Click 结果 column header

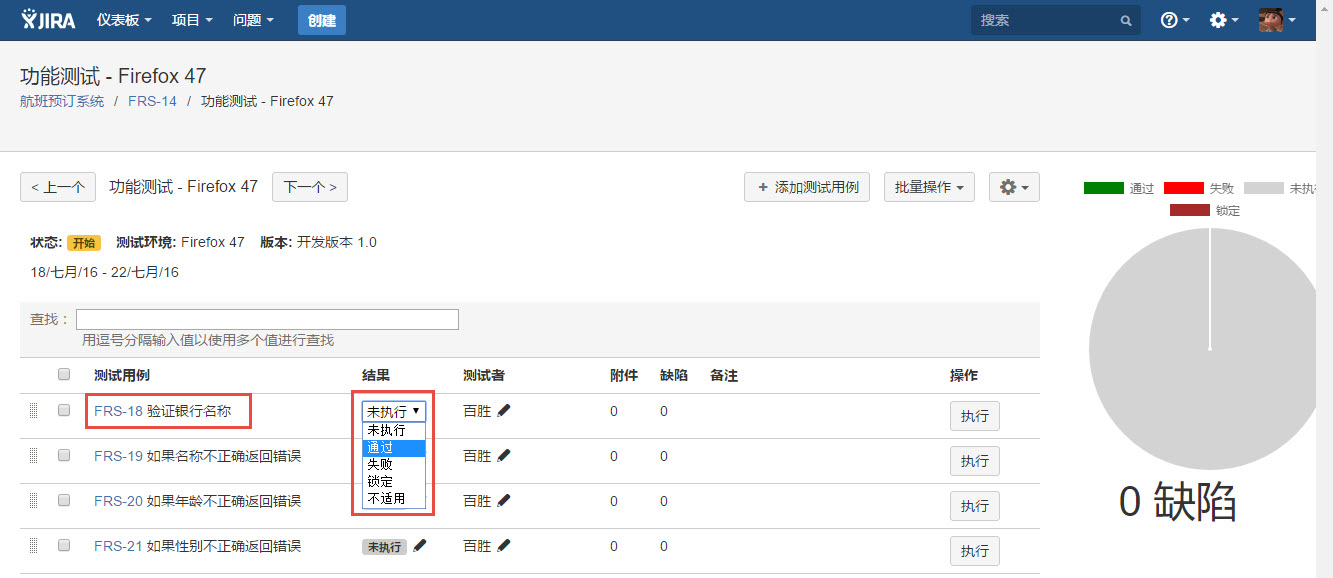tap(376, 375)
